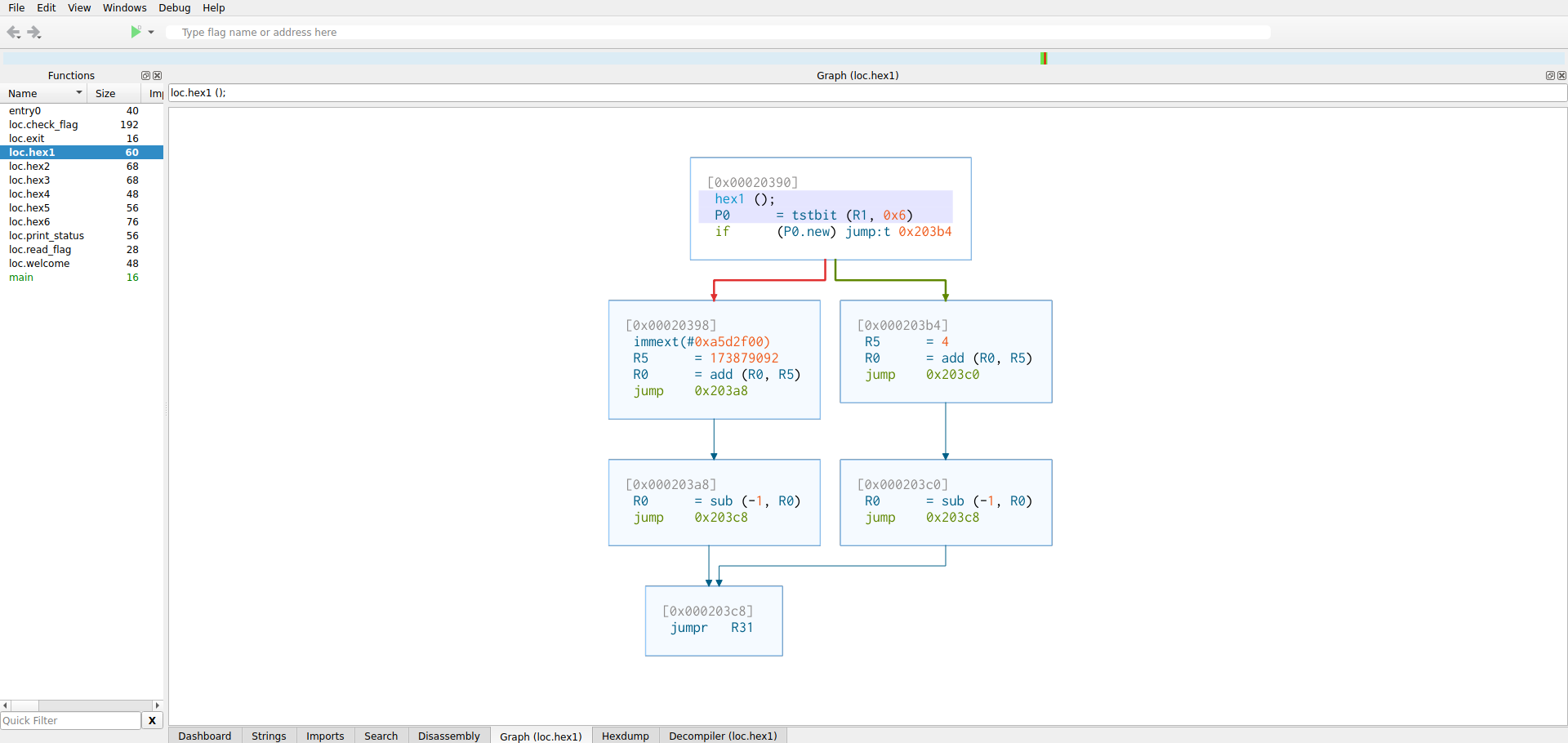Viewport: 1568px width, 743px height.
Task: Float the Graph panel
Action: [x=1549, y=76]
